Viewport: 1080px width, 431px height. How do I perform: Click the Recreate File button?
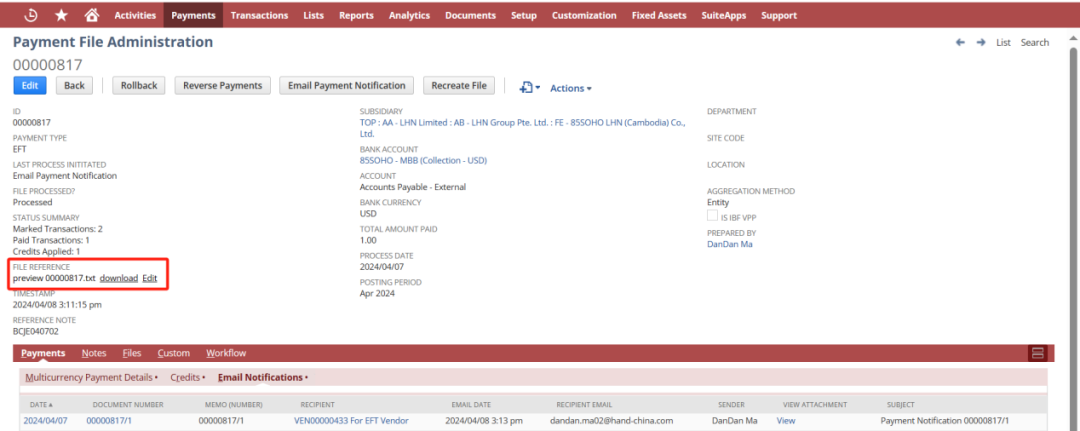point(459,85)
